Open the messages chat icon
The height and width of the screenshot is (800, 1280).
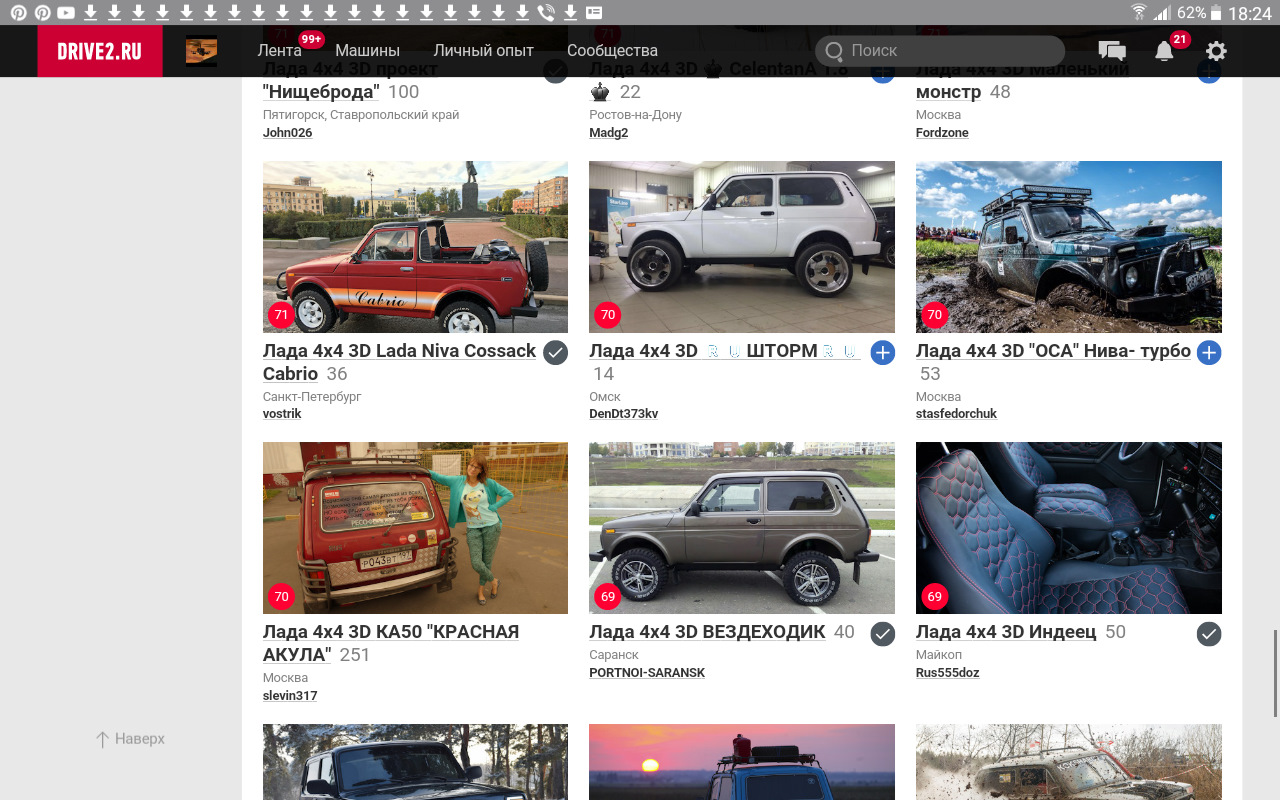click(1111, 51)
